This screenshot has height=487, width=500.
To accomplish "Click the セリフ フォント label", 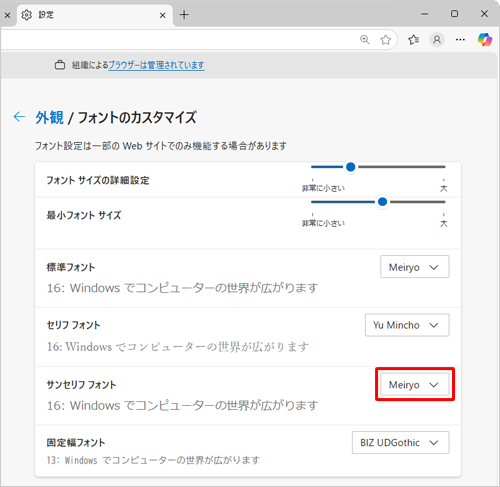I will (73, 325).
